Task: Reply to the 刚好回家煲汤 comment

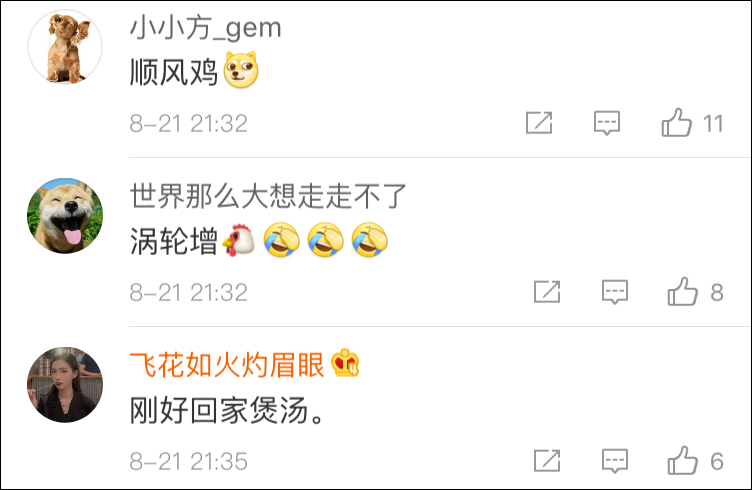Action: (615, 461)
